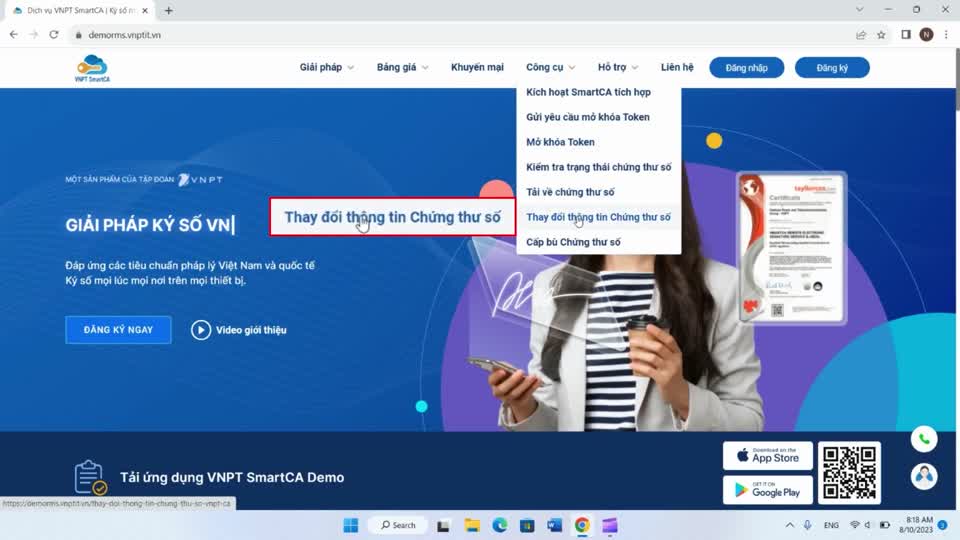This screenshot has width=960, height=540.
Task: Click the browser back arrow
Action: click(13, 35)
